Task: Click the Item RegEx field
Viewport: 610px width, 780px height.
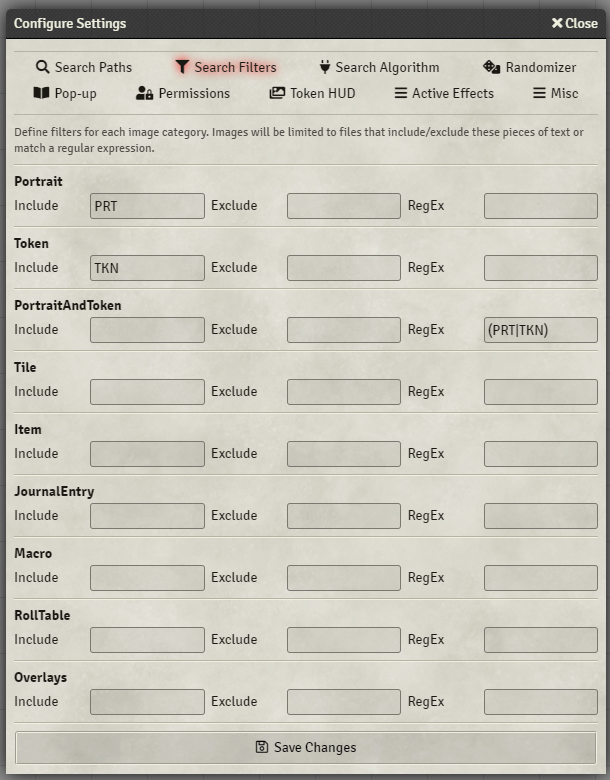Action: (x=541, y=454)
